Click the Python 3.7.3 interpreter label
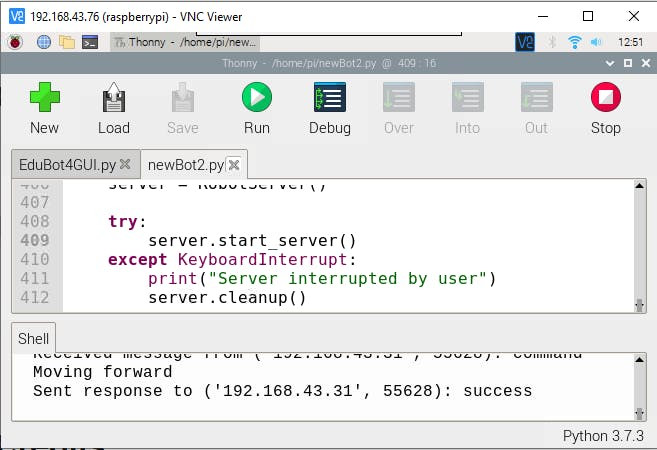Image resolution: width=657 pixels, height=450 pixels. click(603, 436)
